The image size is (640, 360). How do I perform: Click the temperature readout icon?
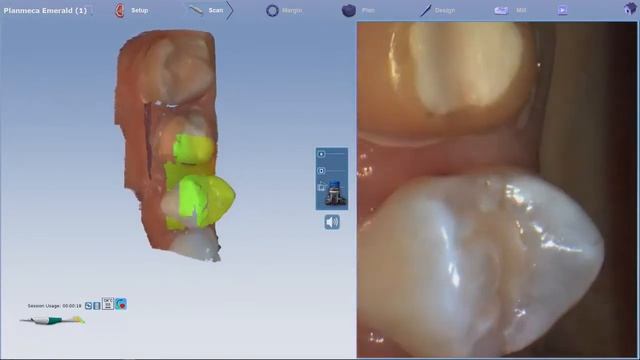108,304
